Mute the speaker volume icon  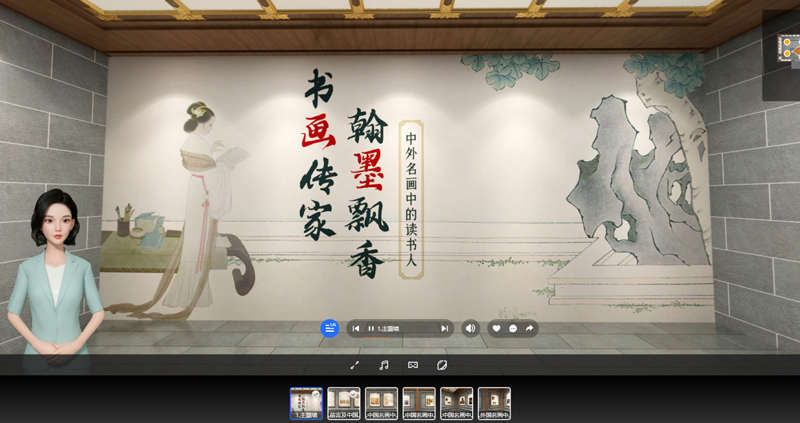click(x=470, y=328)
